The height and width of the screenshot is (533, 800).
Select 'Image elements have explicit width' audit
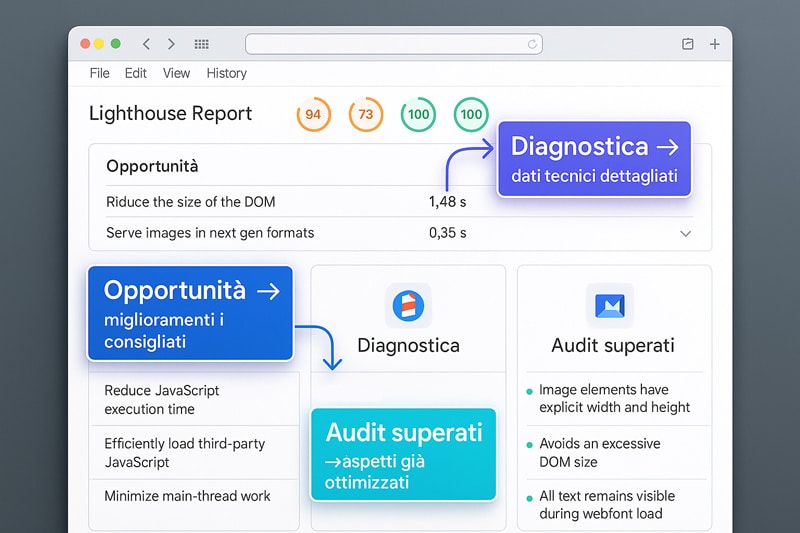tap(615, 398)
